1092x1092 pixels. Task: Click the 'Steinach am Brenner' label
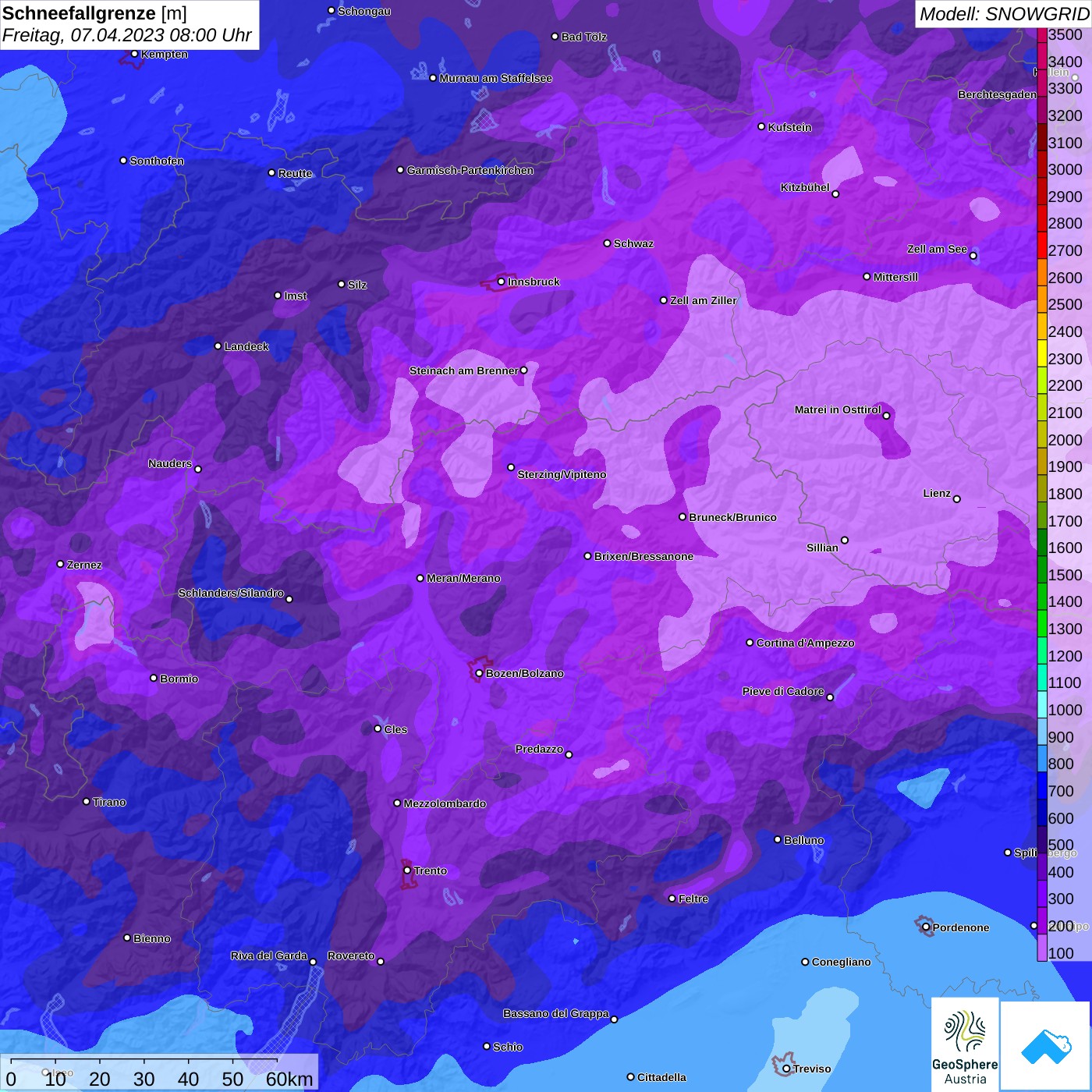(x=464, y=370)
